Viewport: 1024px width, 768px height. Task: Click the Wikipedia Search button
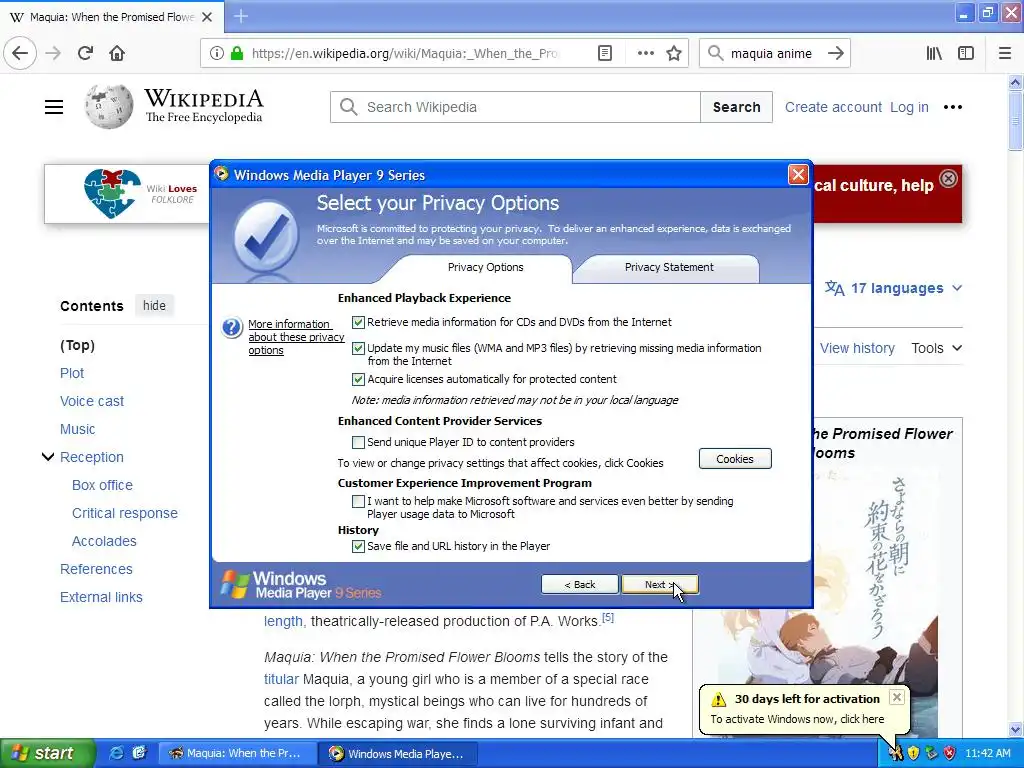pos(736,107)
